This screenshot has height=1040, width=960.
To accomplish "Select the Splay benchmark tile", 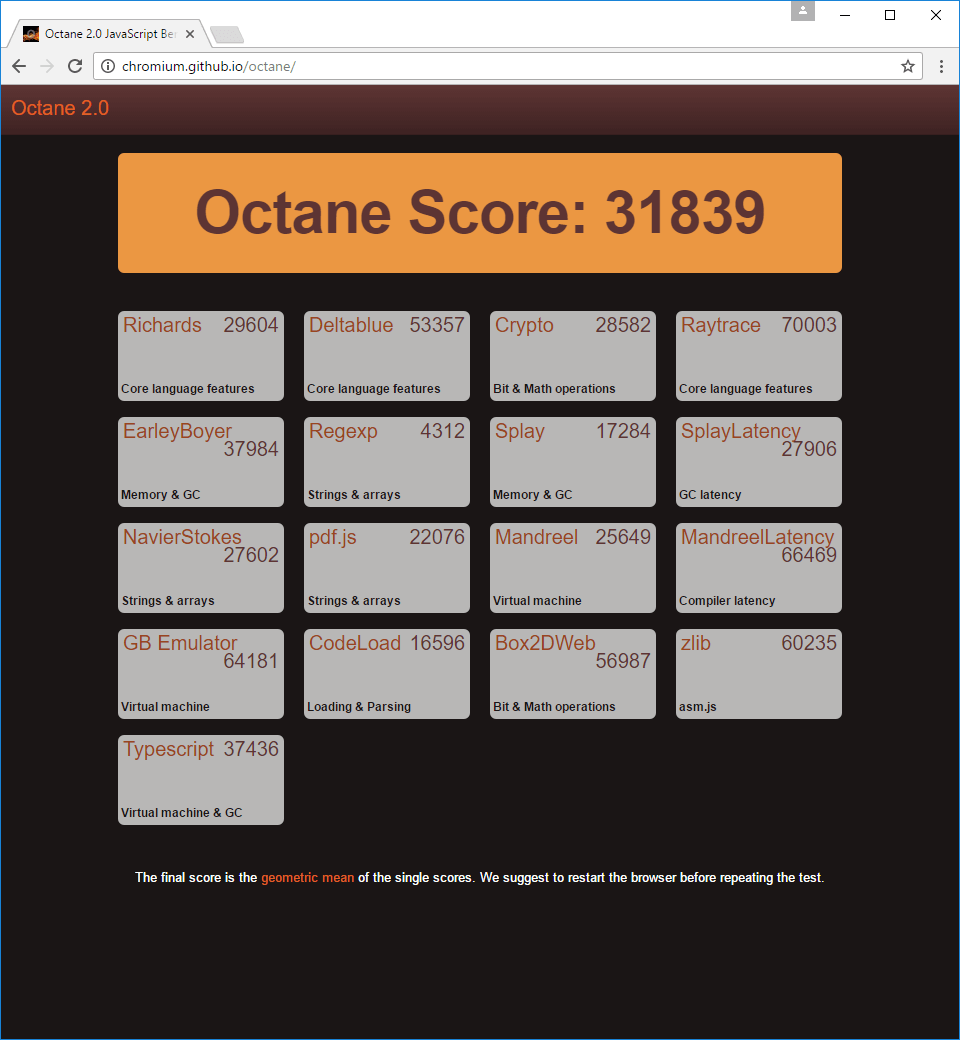I will pos(573,462).
